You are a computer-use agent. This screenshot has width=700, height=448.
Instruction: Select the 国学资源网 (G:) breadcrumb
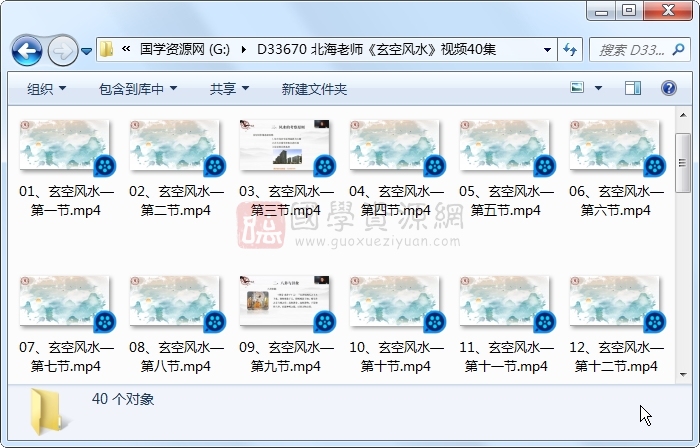(x=185, y=49)
